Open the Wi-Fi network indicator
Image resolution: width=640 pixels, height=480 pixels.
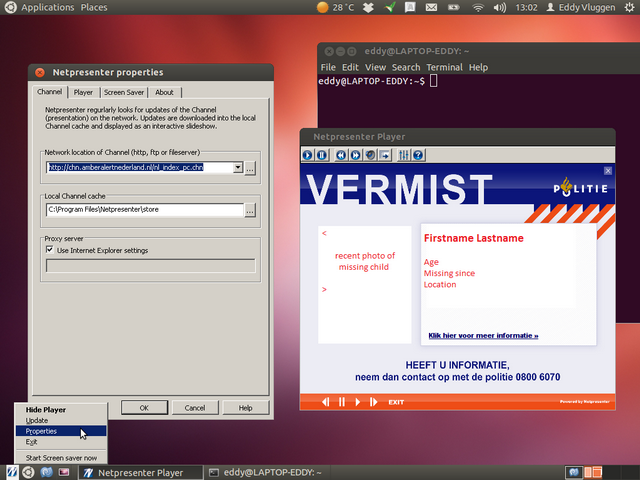point(478,7)
